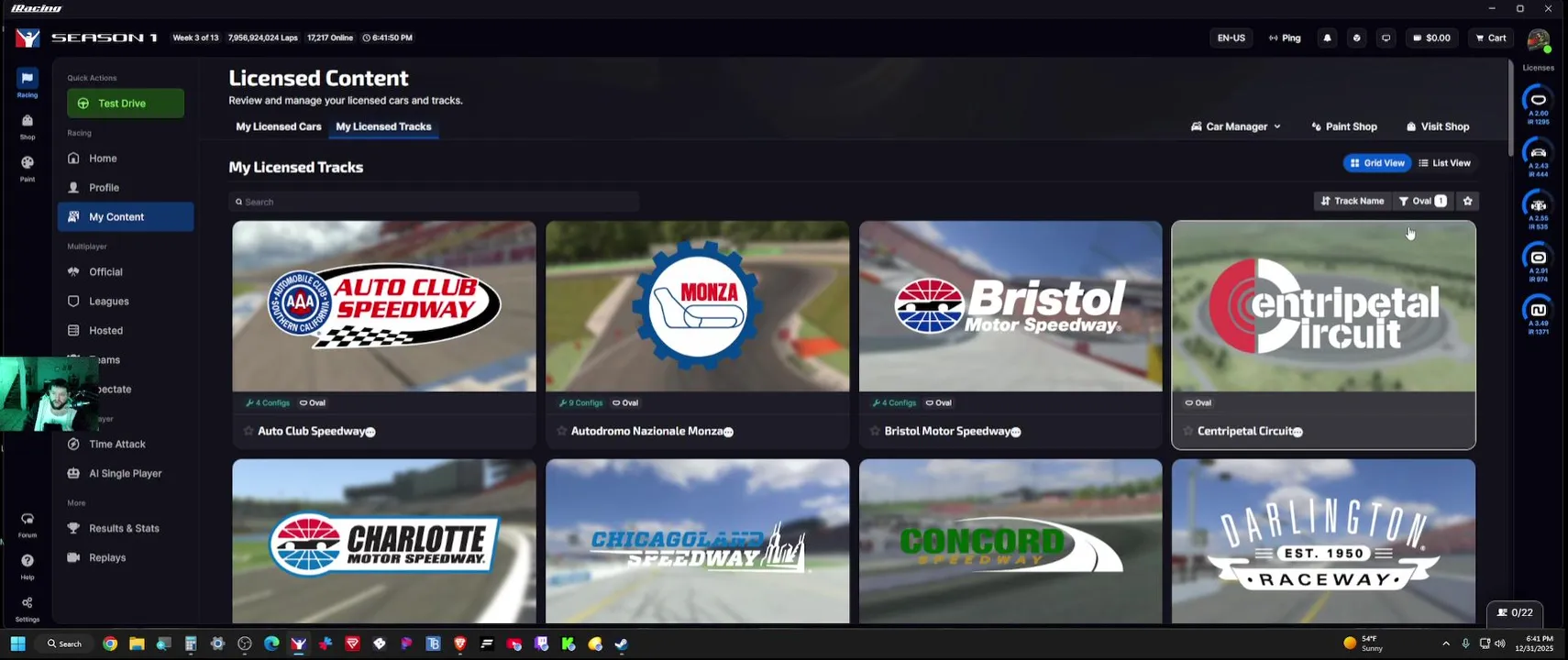Click the content area vertical scrollbar
Image resolution: width=1568 pixels, height=660 pixels.
point(1509,108)
